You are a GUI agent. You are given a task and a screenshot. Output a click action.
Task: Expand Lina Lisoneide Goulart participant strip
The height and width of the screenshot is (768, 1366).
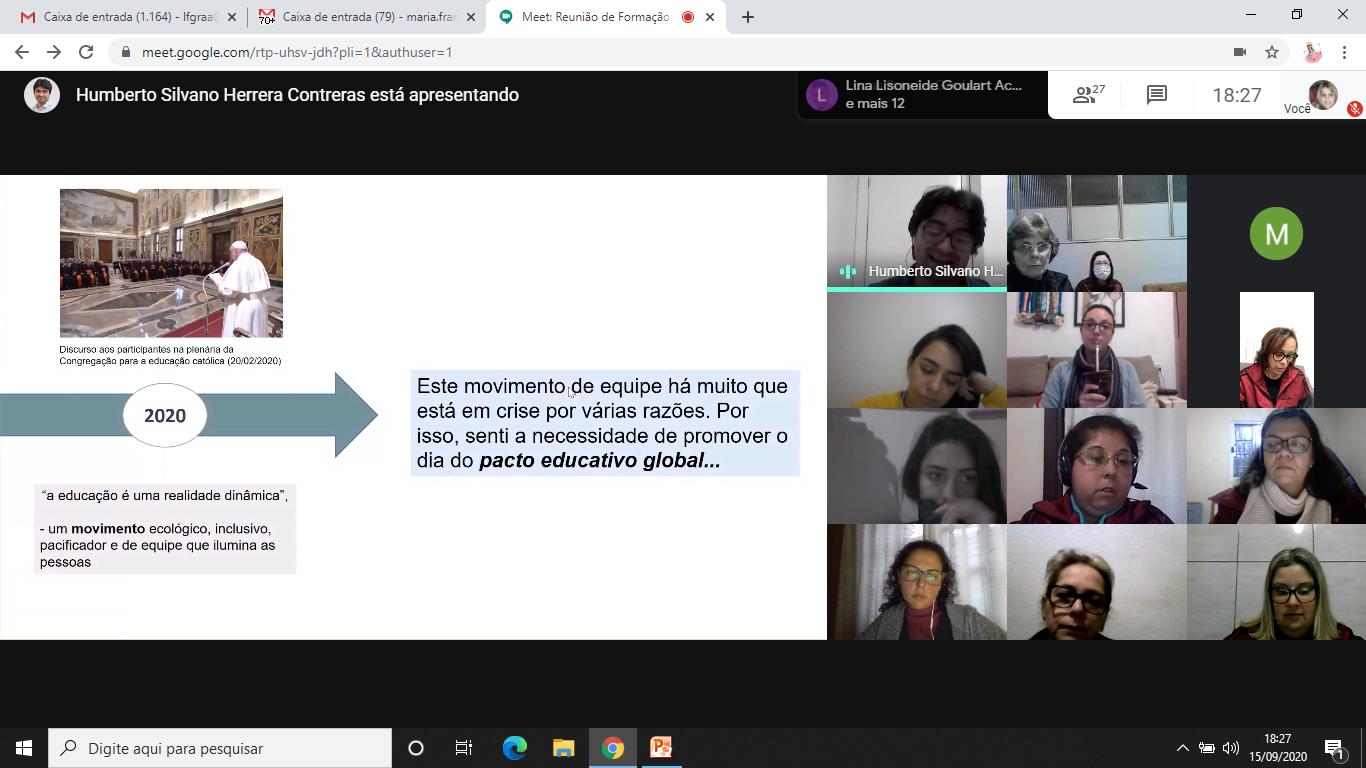pyautogui.click(x=922, y=95)
